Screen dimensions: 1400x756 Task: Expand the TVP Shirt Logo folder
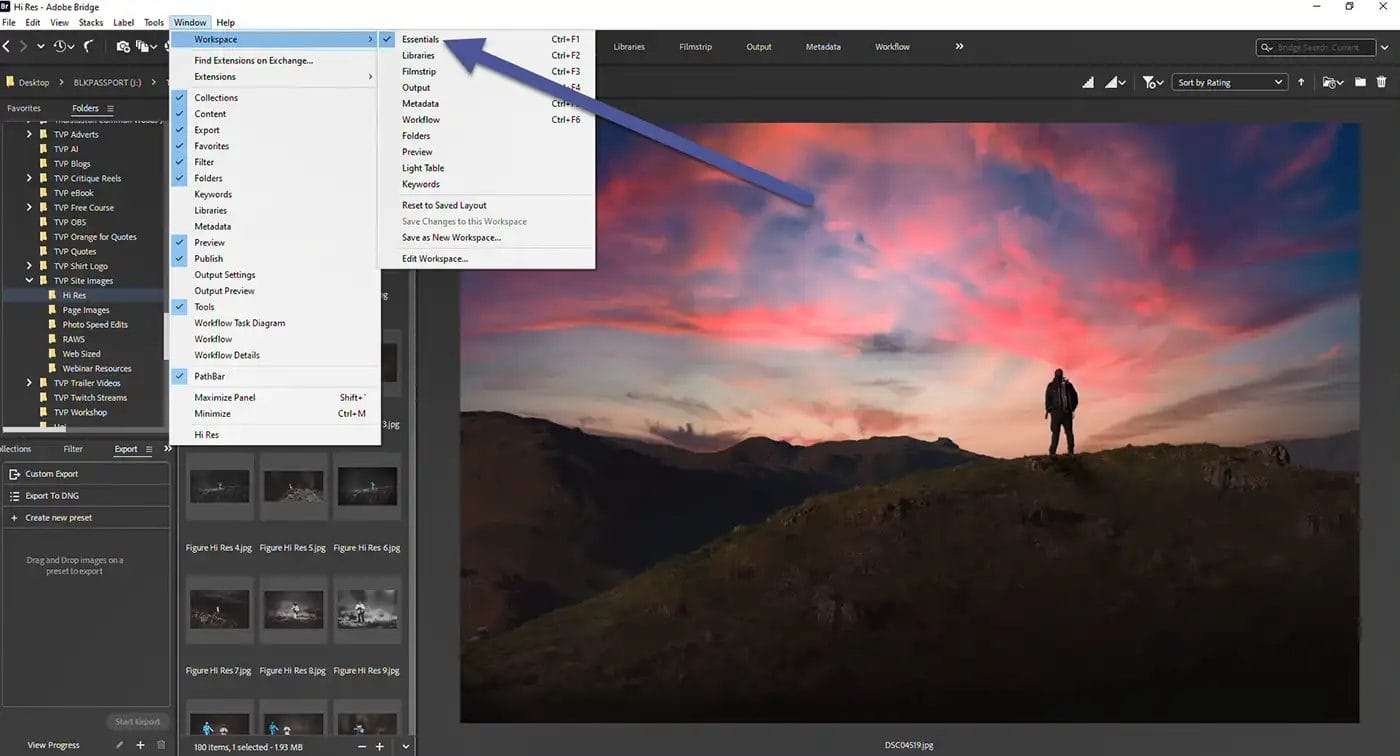coord(28,265)
